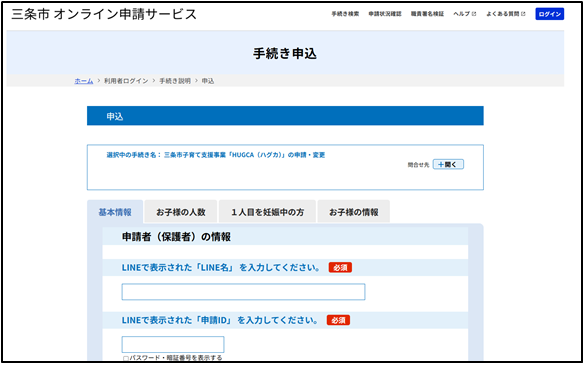Viewport: 585px width, 365px height.
Task: Click the 手続き説明 breadcrumb text
Action: click(x=175, y=81)
